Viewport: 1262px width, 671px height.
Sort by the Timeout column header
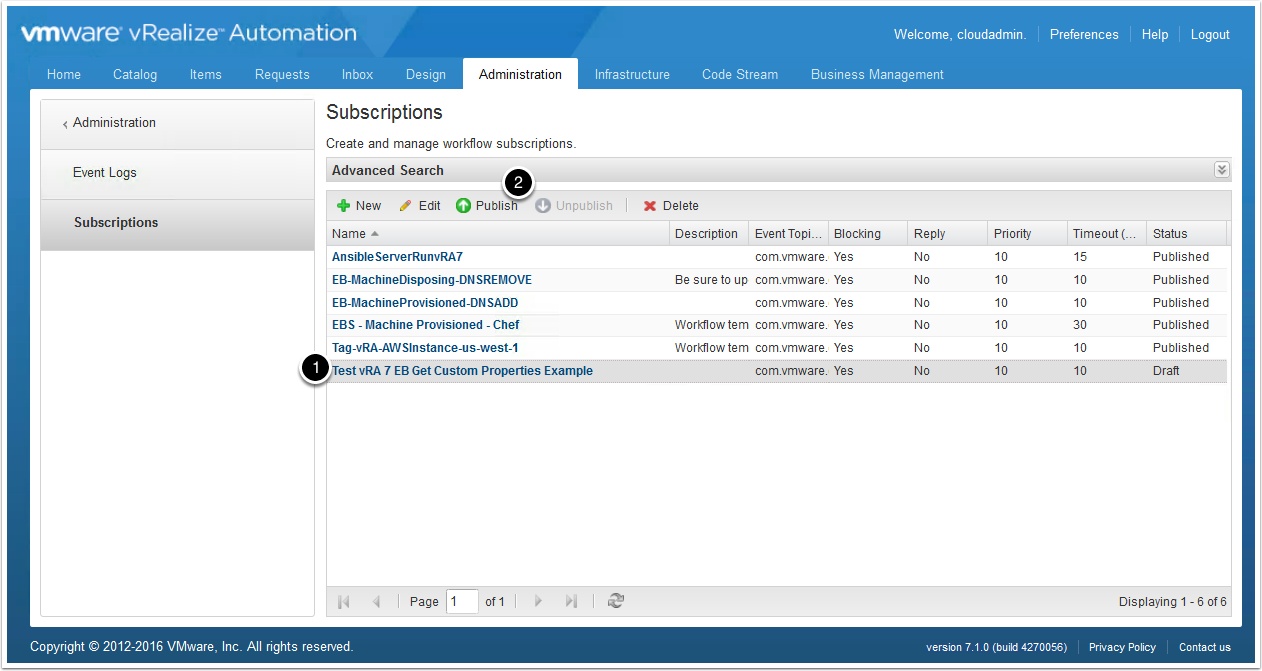click(x=1107, y=234)
